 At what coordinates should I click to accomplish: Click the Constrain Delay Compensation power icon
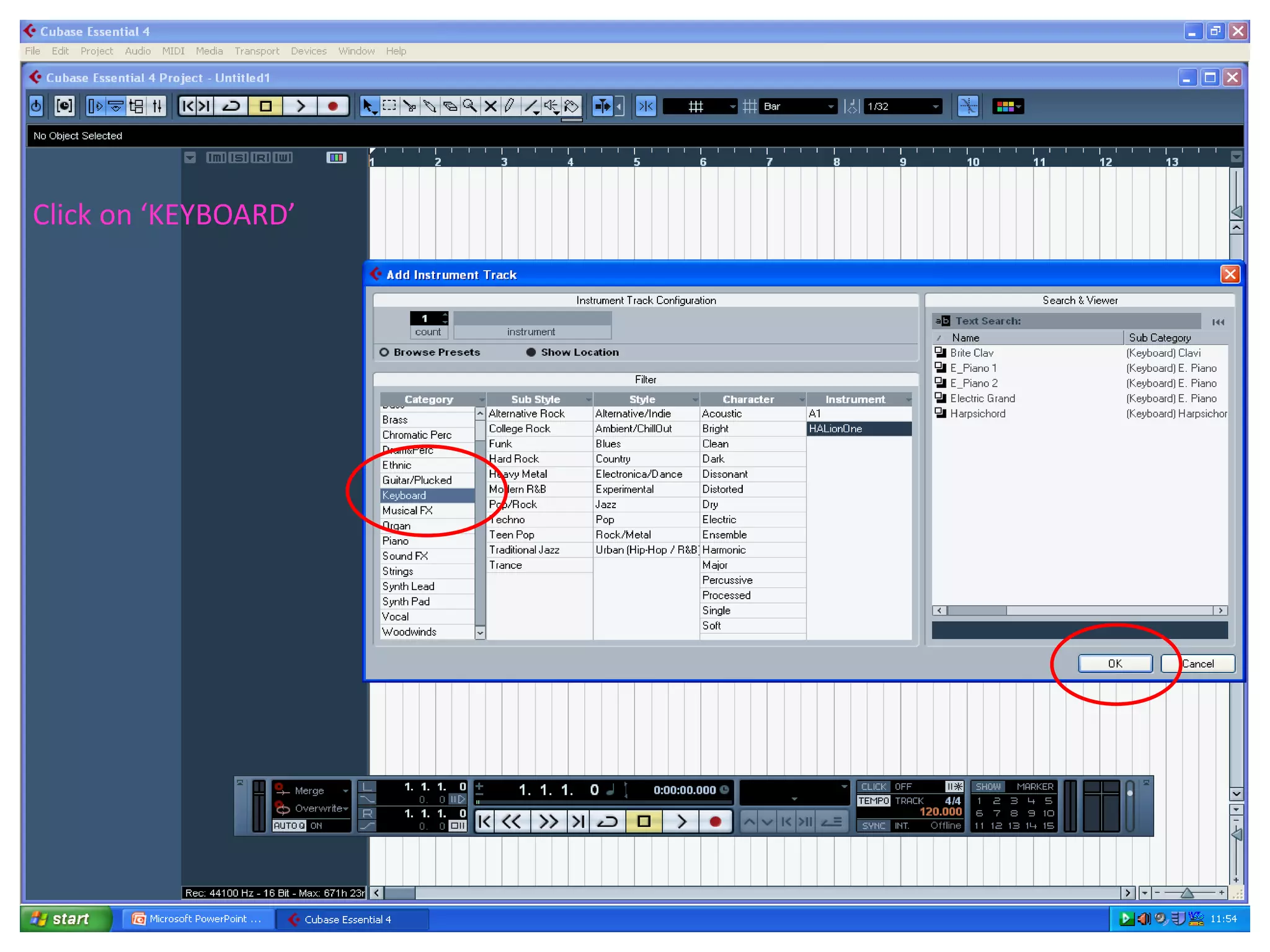(36, 107)
